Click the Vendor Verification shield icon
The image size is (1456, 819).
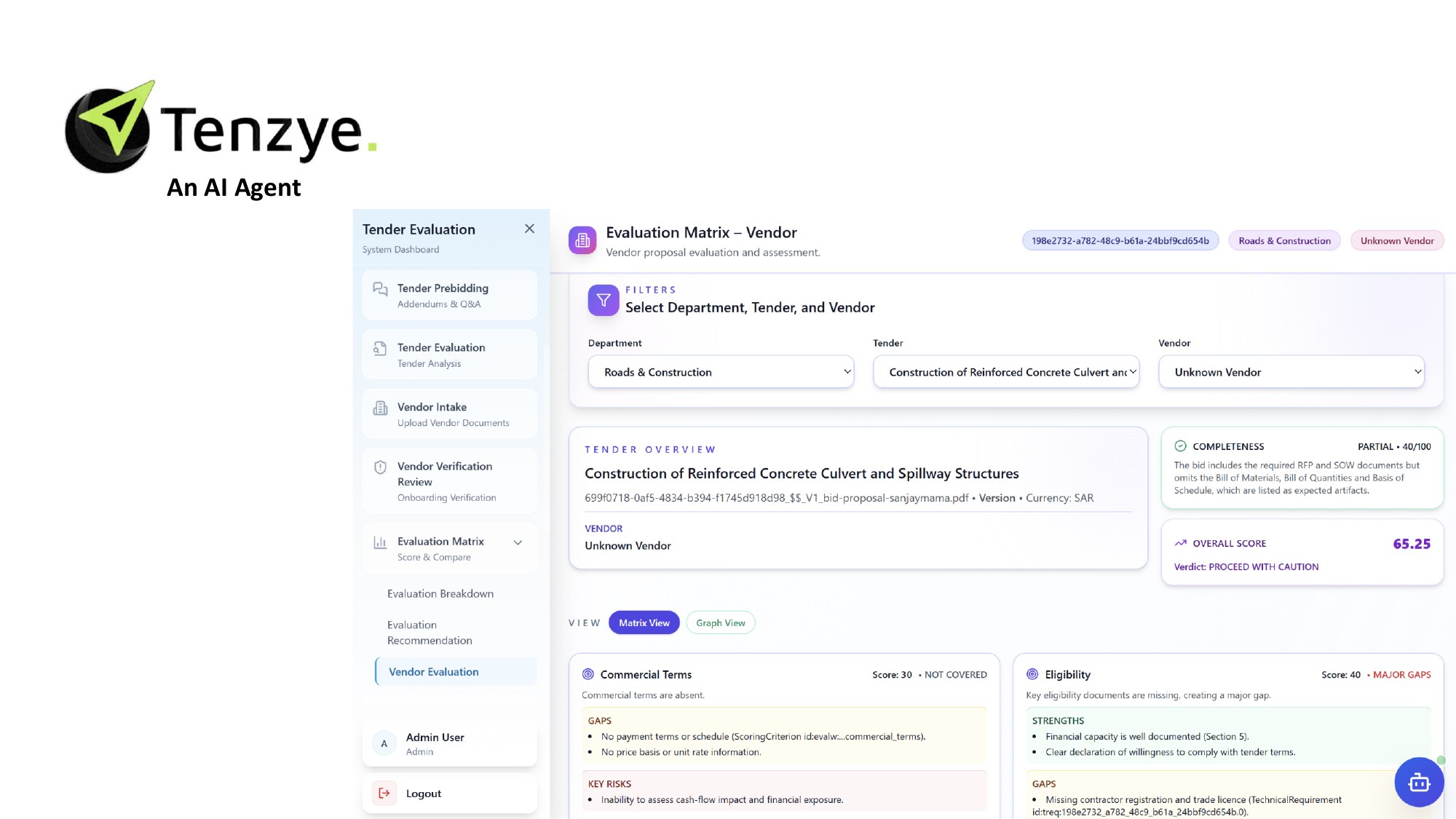pyautogui.click(x=380, y=467)
